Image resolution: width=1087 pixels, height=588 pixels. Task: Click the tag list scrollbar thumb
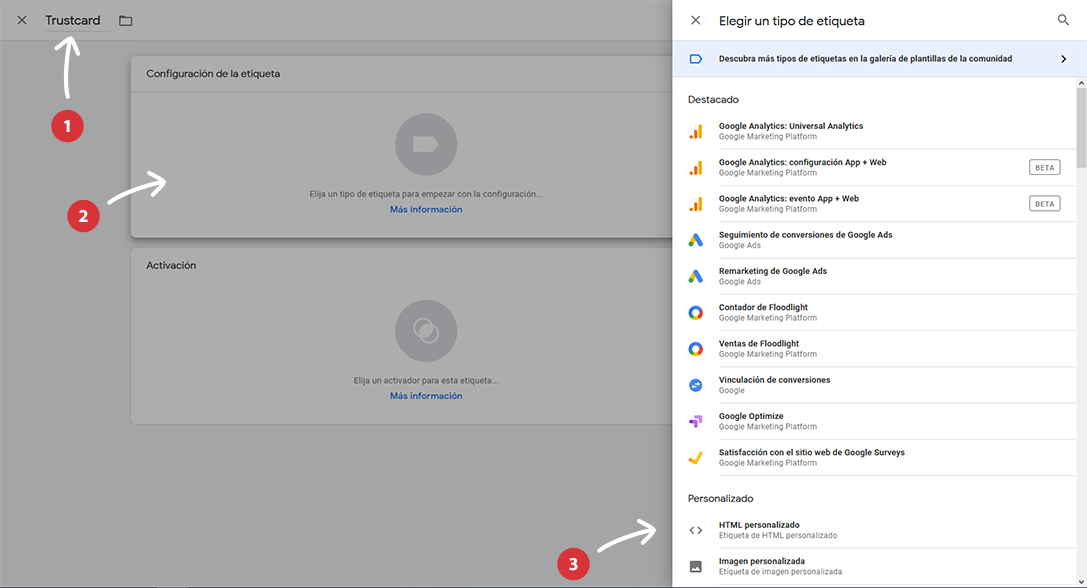point(1081,128)
